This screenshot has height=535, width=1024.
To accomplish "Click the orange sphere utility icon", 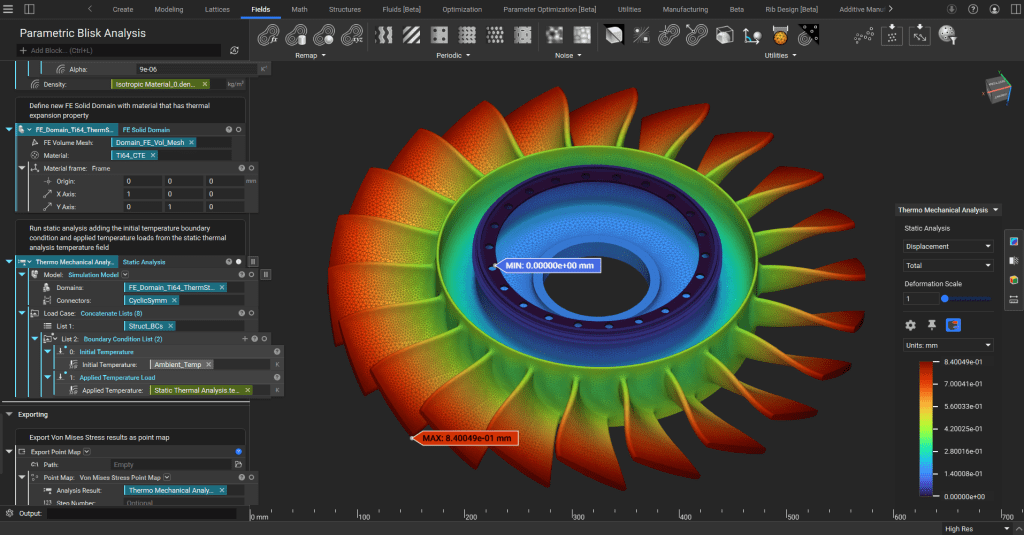I will (781, 36).
